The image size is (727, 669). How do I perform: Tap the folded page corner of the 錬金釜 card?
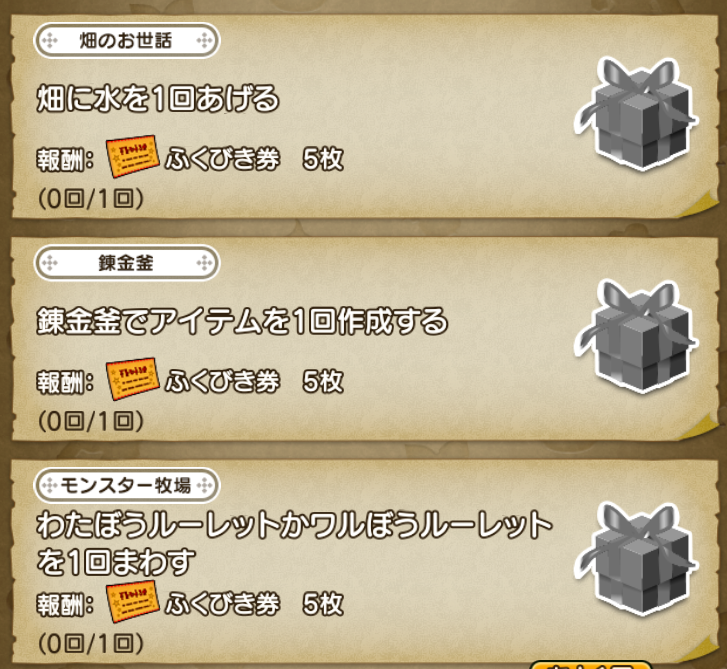point(699,427)
